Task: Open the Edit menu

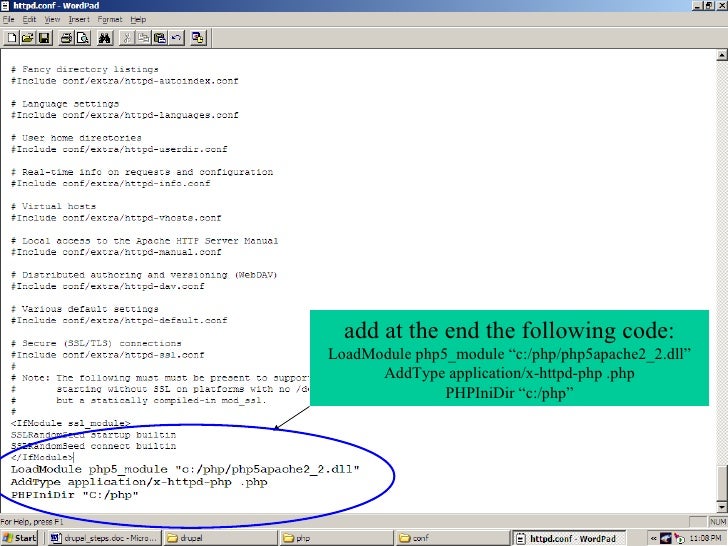Action: [29, 20]
